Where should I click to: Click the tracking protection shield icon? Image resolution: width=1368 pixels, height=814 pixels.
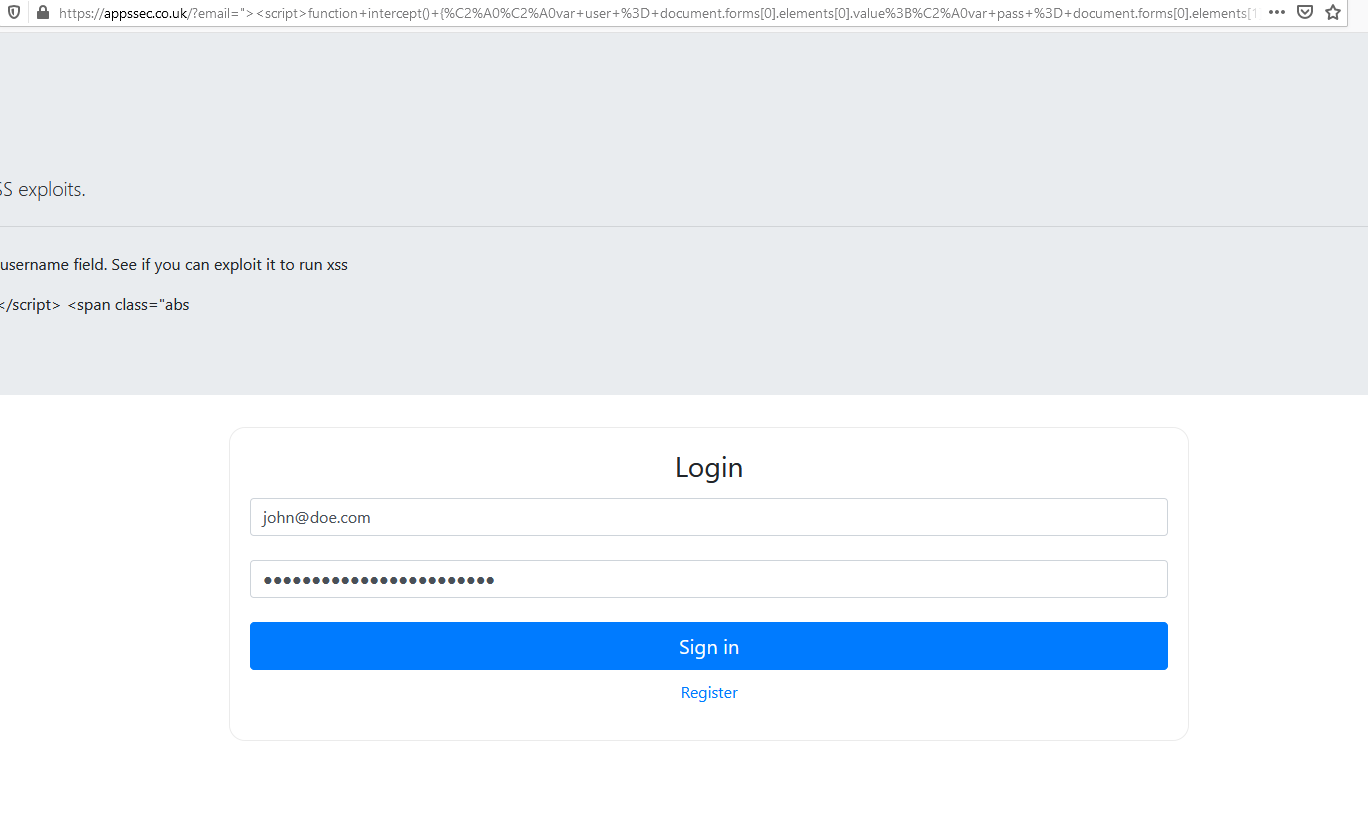(x=14, y=13)
